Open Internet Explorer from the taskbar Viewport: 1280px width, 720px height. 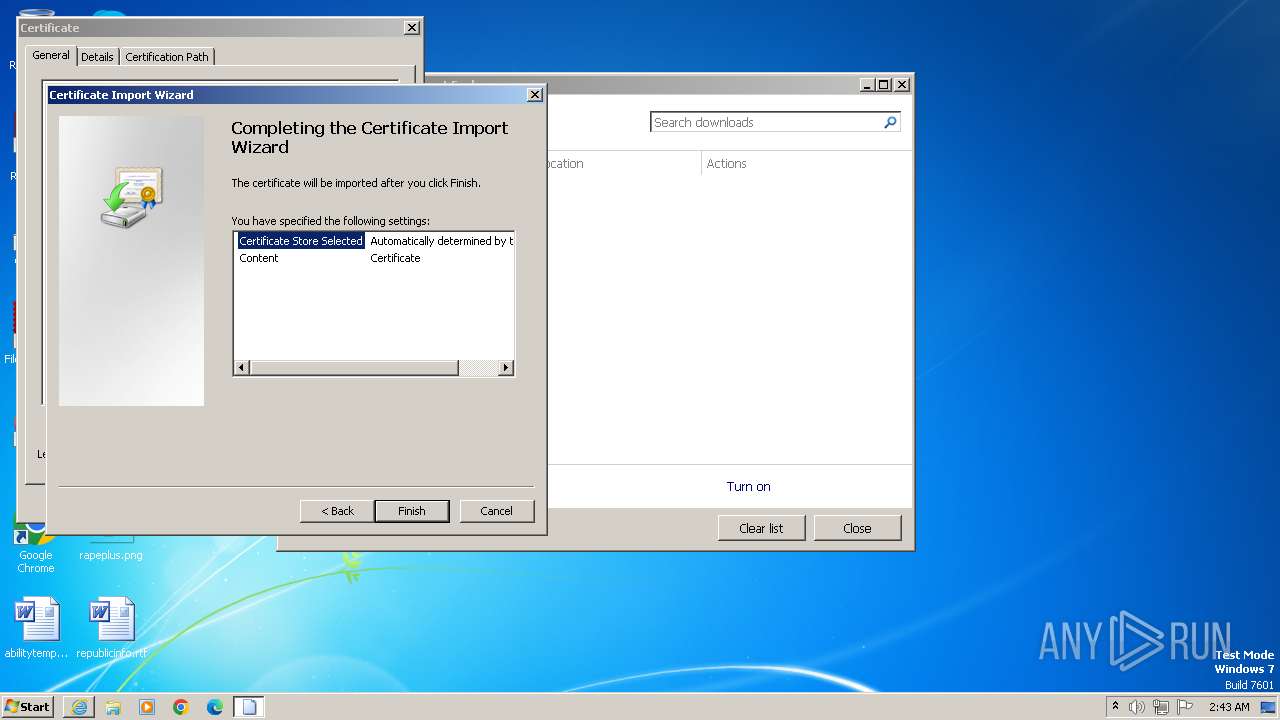pyautogui.click(x=79, y=707)
